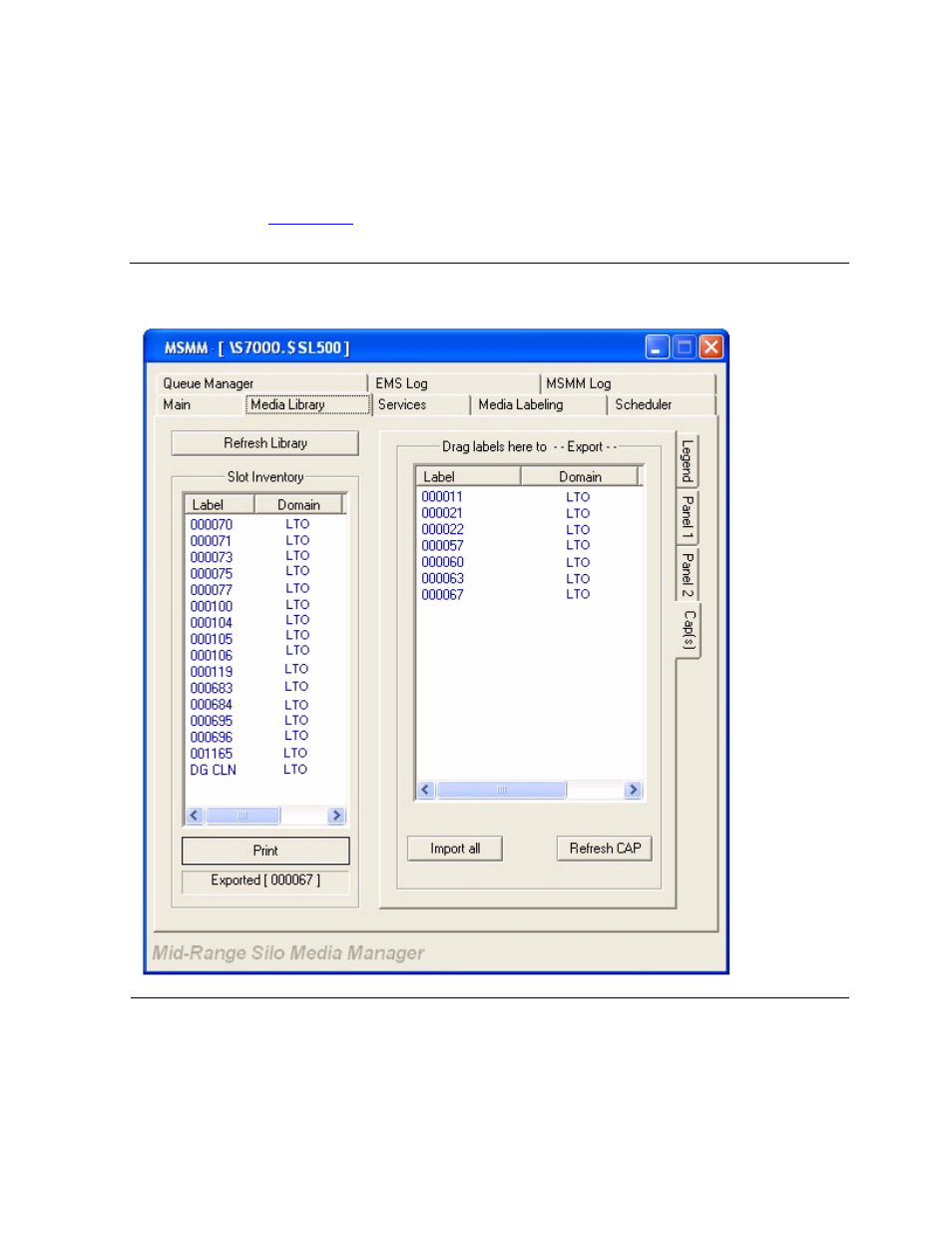Click the Refresh CAP button
The image size is (952, 1233).
pos(605,849)
